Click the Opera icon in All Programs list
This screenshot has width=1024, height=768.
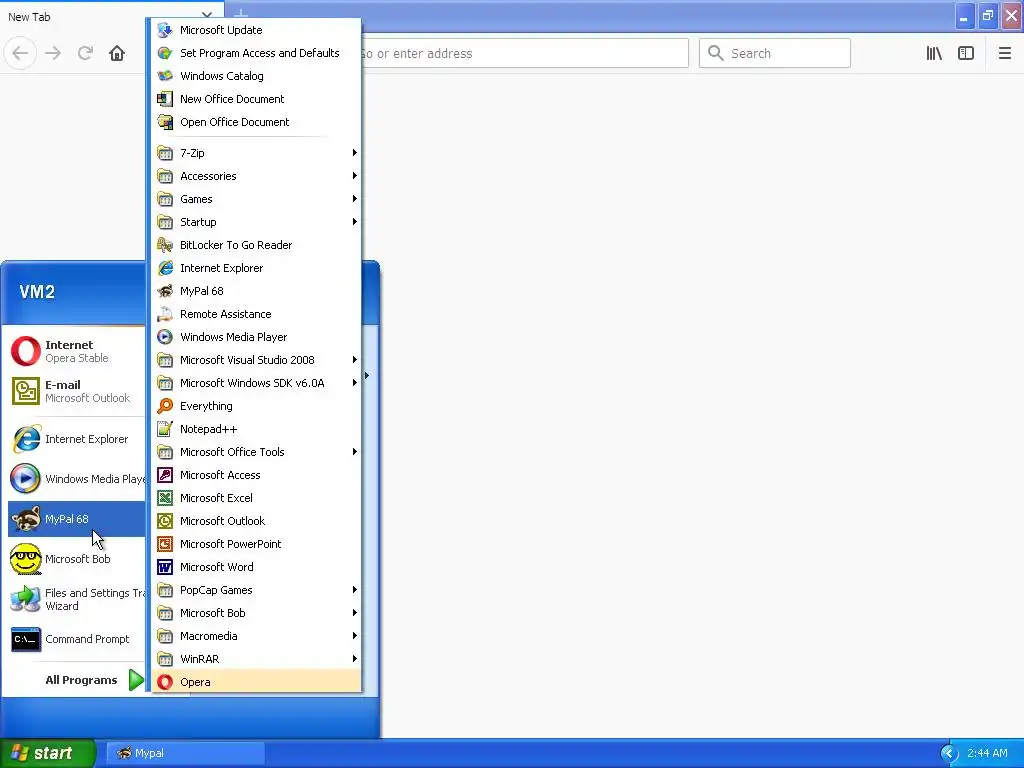click(165, 682)
